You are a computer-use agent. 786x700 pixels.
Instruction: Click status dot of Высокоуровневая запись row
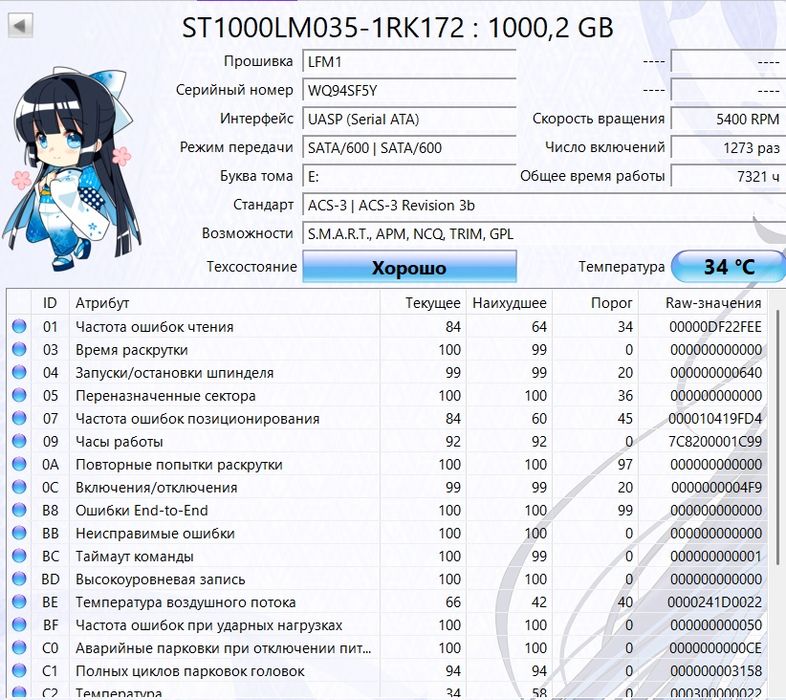(19, 579)
